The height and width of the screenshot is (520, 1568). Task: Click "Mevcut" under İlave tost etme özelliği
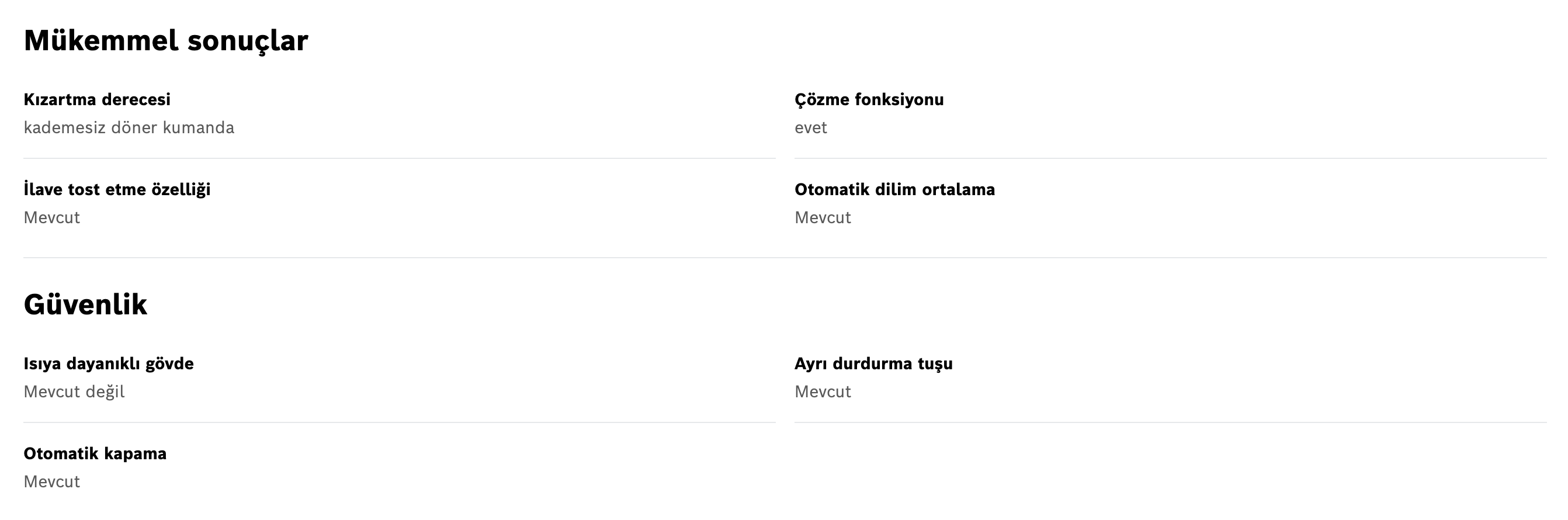pos(52,217)
